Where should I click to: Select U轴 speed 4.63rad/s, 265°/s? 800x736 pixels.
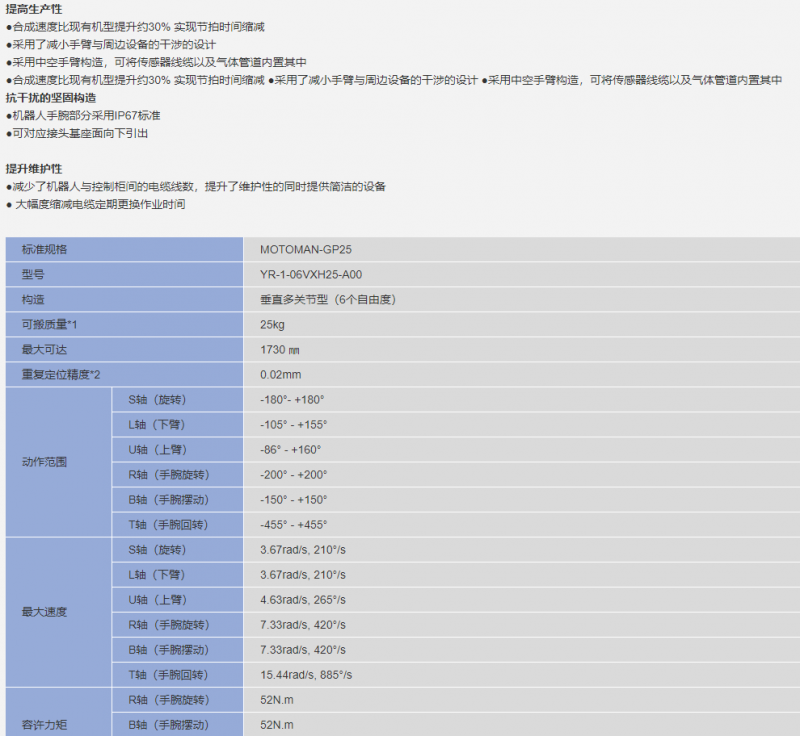(303, 600)
